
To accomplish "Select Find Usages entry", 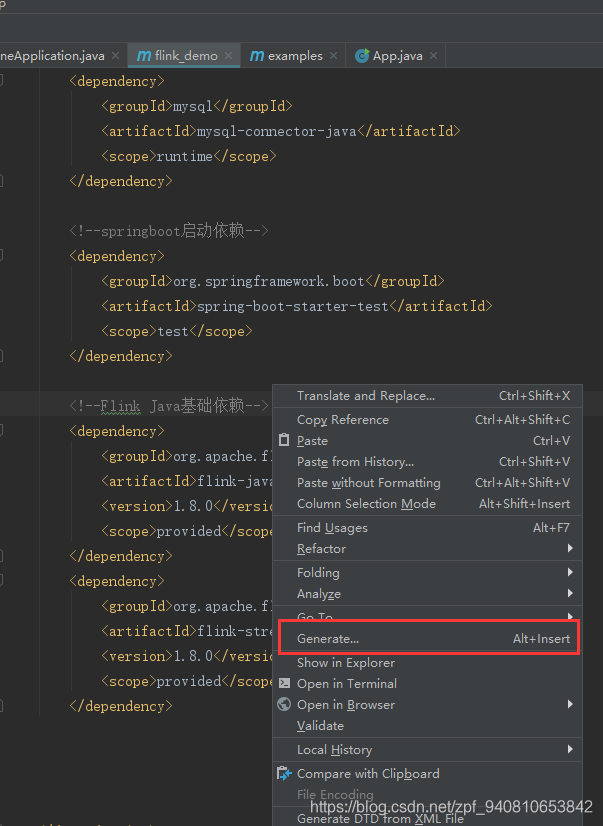I will coord(427,528).
